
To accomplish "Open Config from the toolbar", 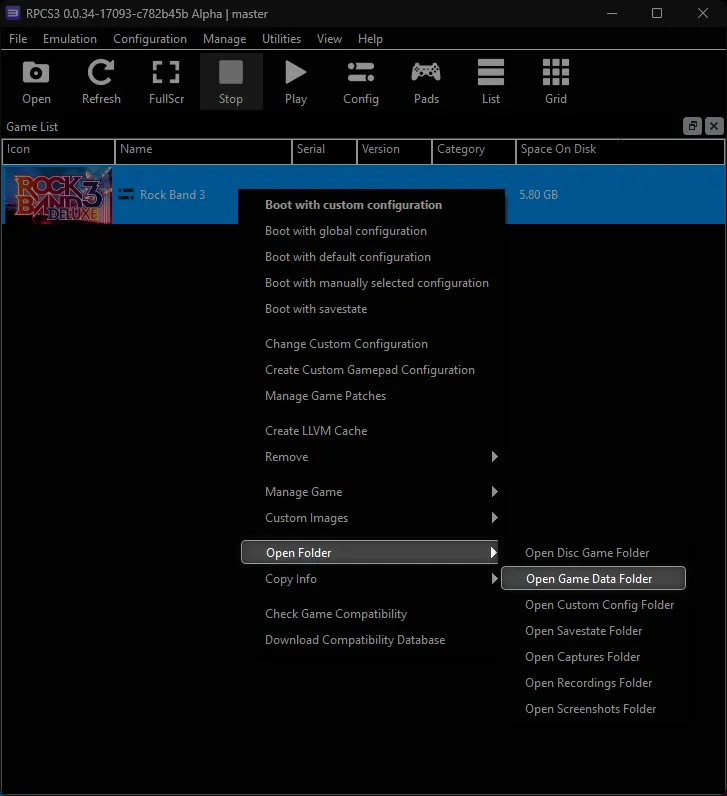I will pos(360,82).
